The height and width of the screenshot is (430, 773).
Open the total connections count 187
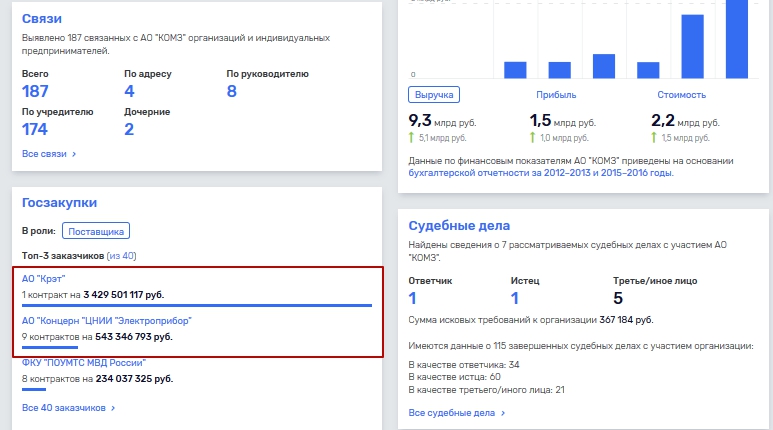[35, 91]
